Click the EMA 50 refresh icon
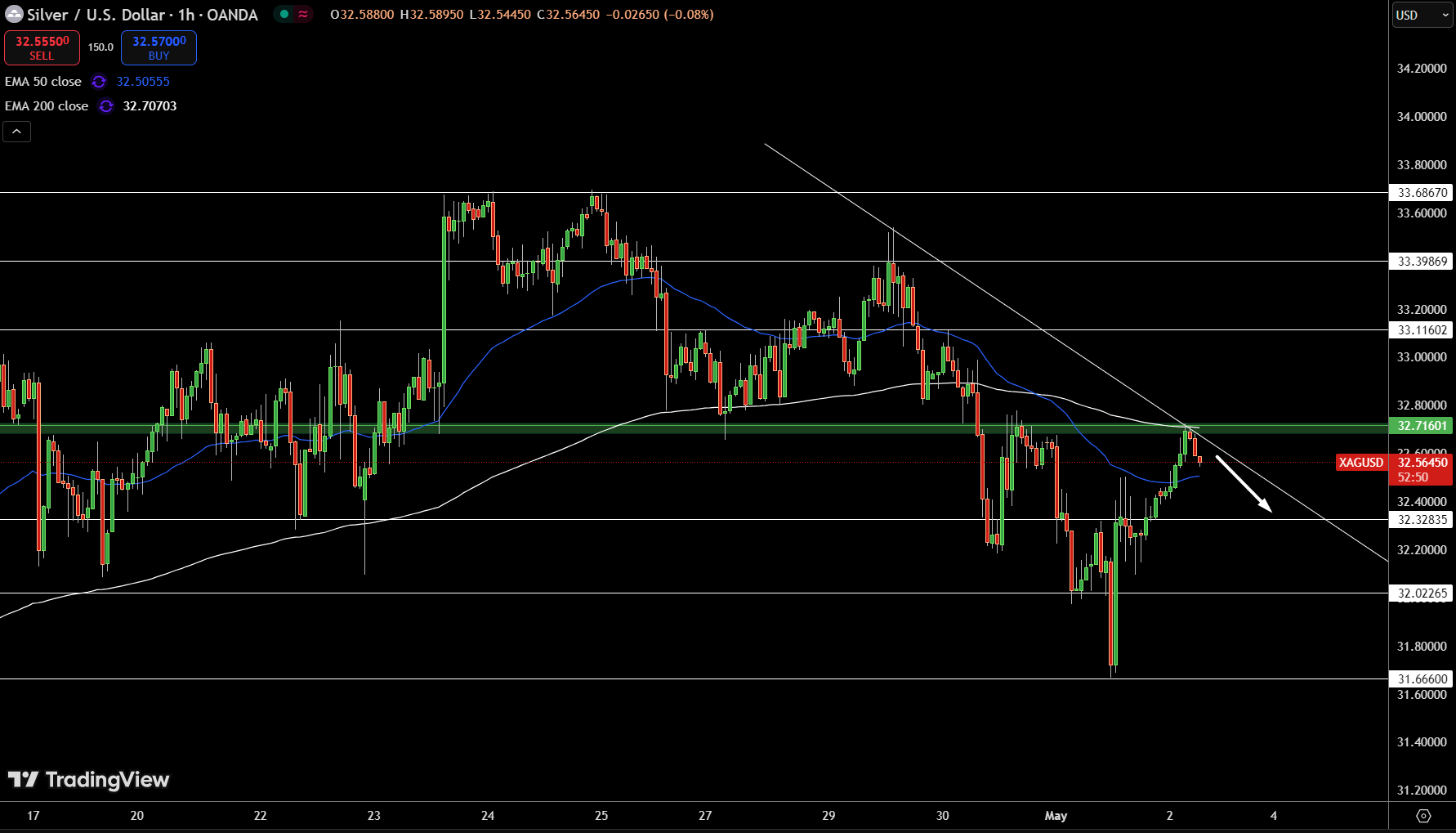1456x833 pixels. point(99,82)
